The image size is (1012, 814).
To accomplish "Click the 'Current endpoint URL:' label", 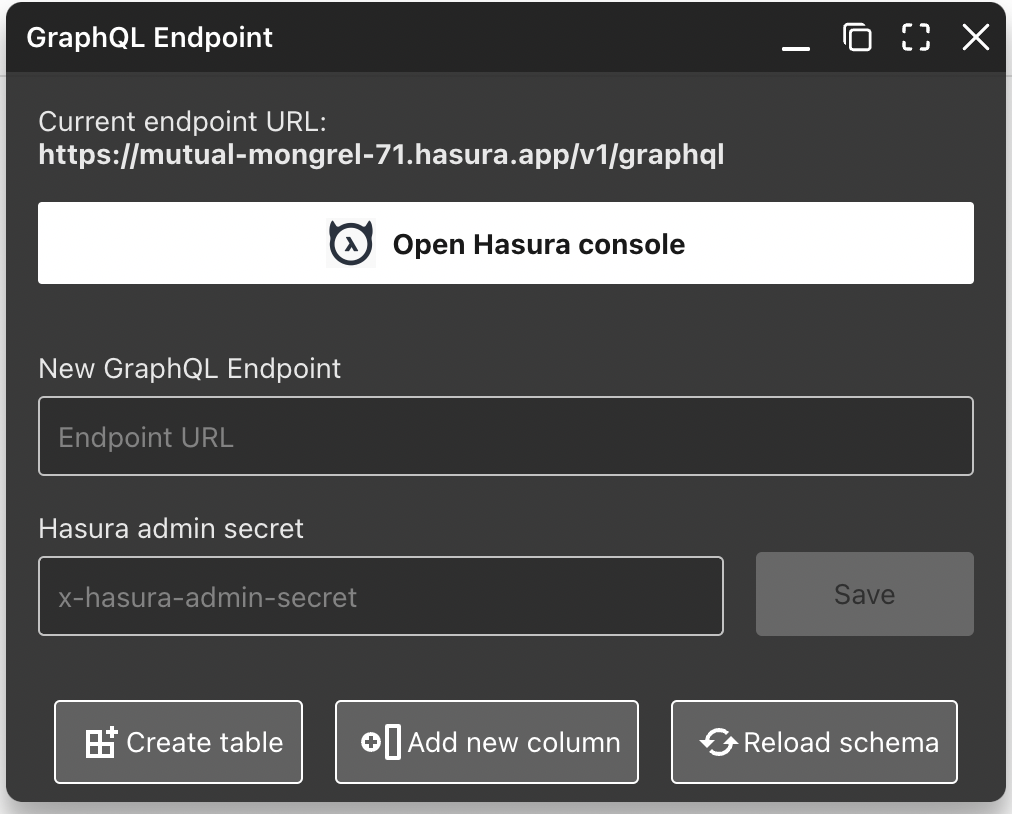I will pyautogui.click(x=183, y=122).
